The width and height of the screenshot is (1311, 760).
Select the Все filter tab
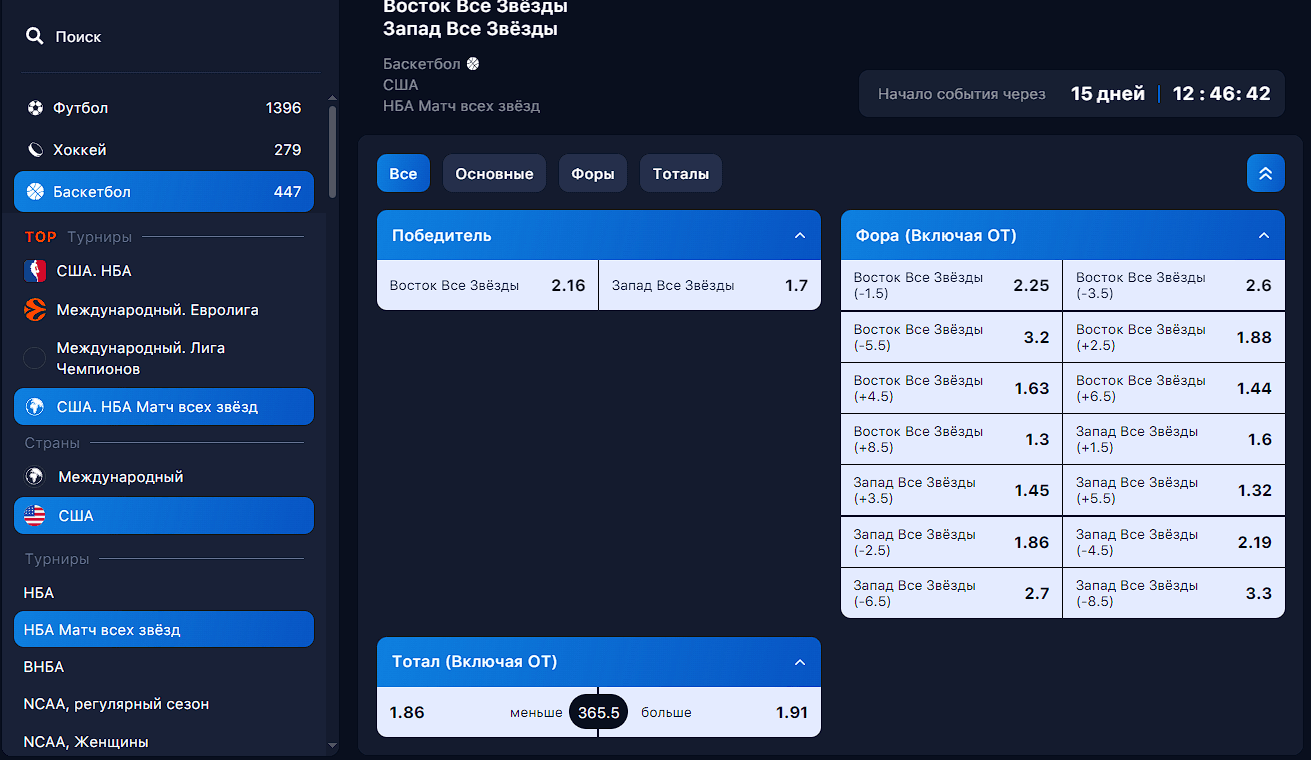[403, 173]
